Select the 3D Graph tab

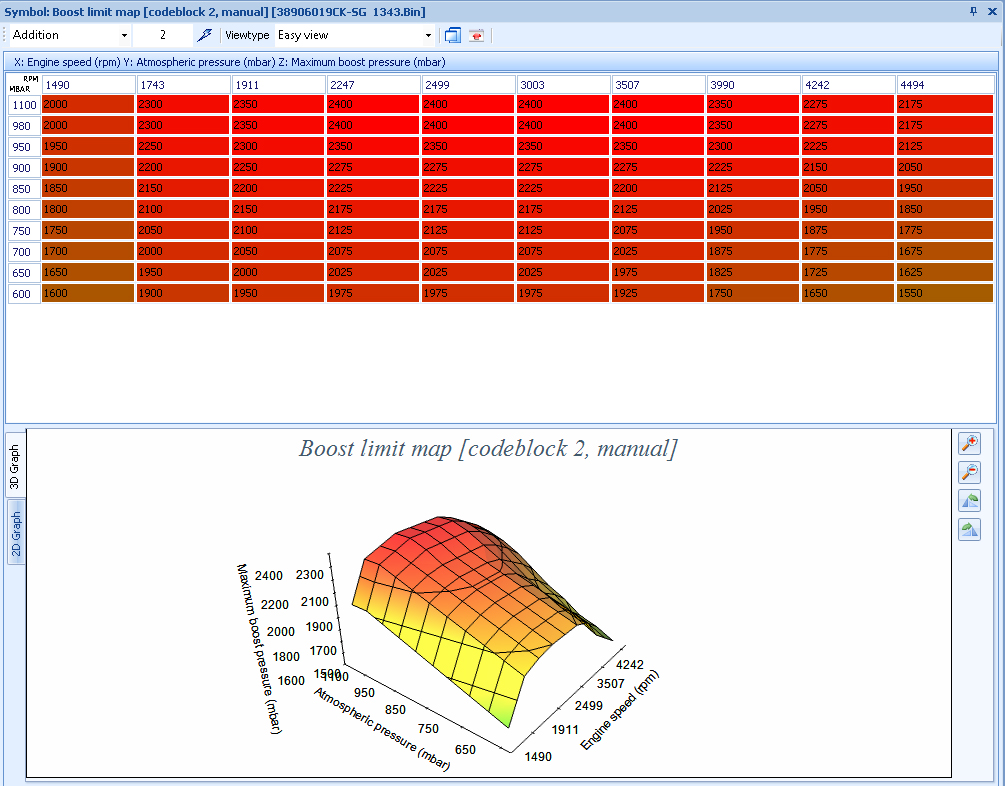pyautogui.click(x=16, y=467)
